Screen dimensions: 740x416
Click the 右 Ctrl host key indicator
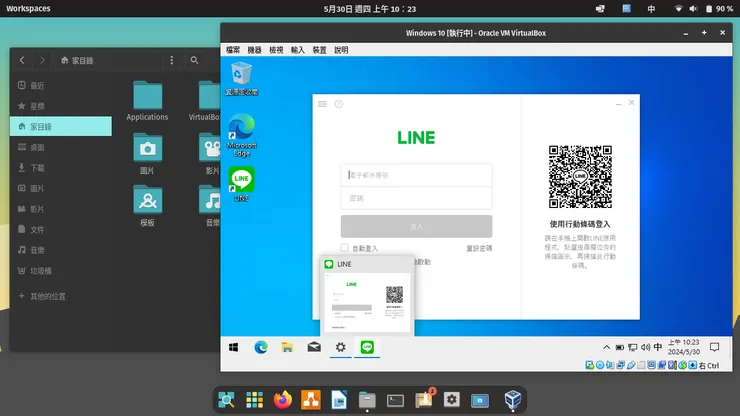point(709,365)
